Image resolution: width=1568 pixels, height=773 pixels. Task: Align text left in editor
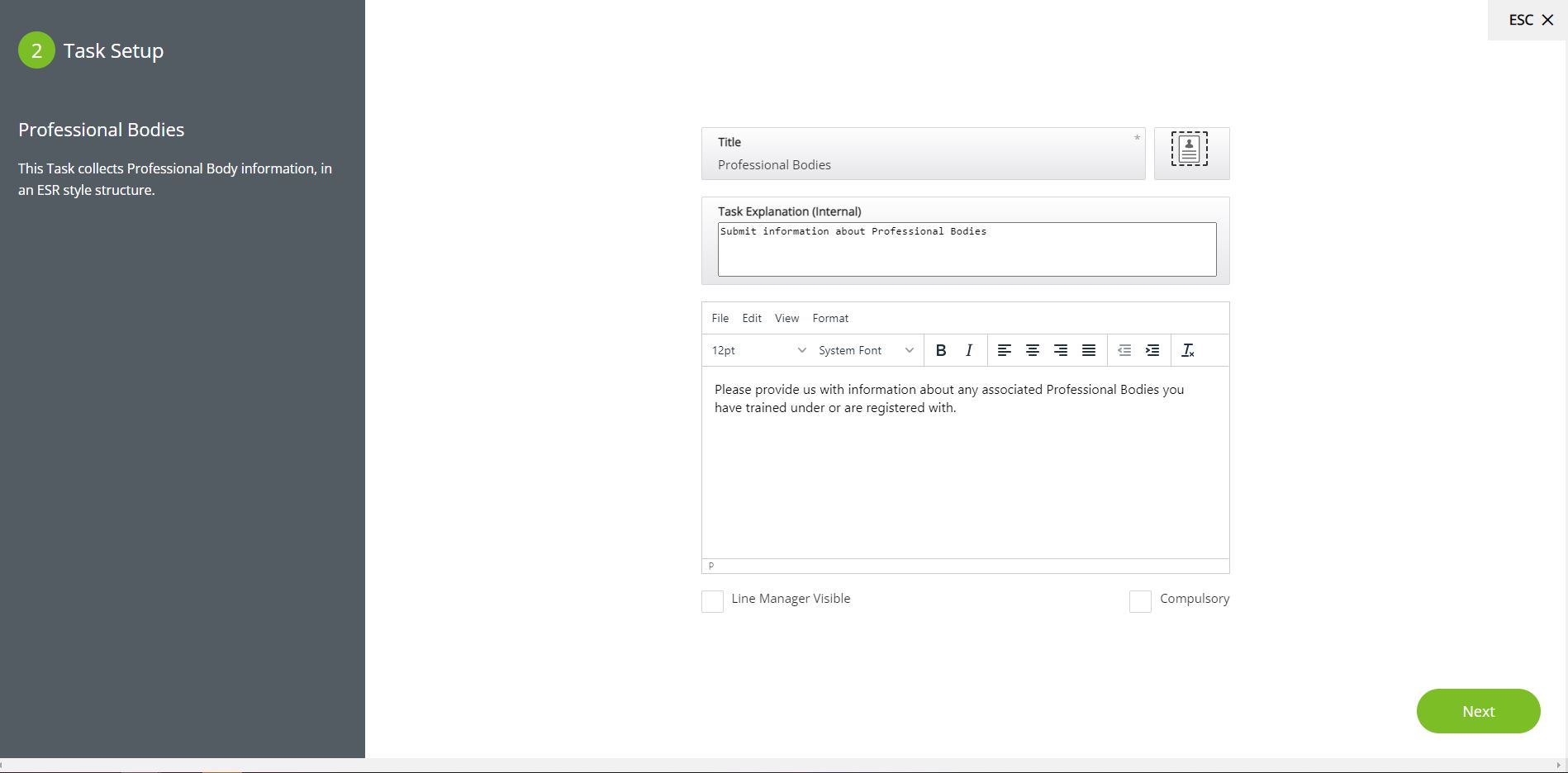pyautogui.click(x=1004, y=350)
